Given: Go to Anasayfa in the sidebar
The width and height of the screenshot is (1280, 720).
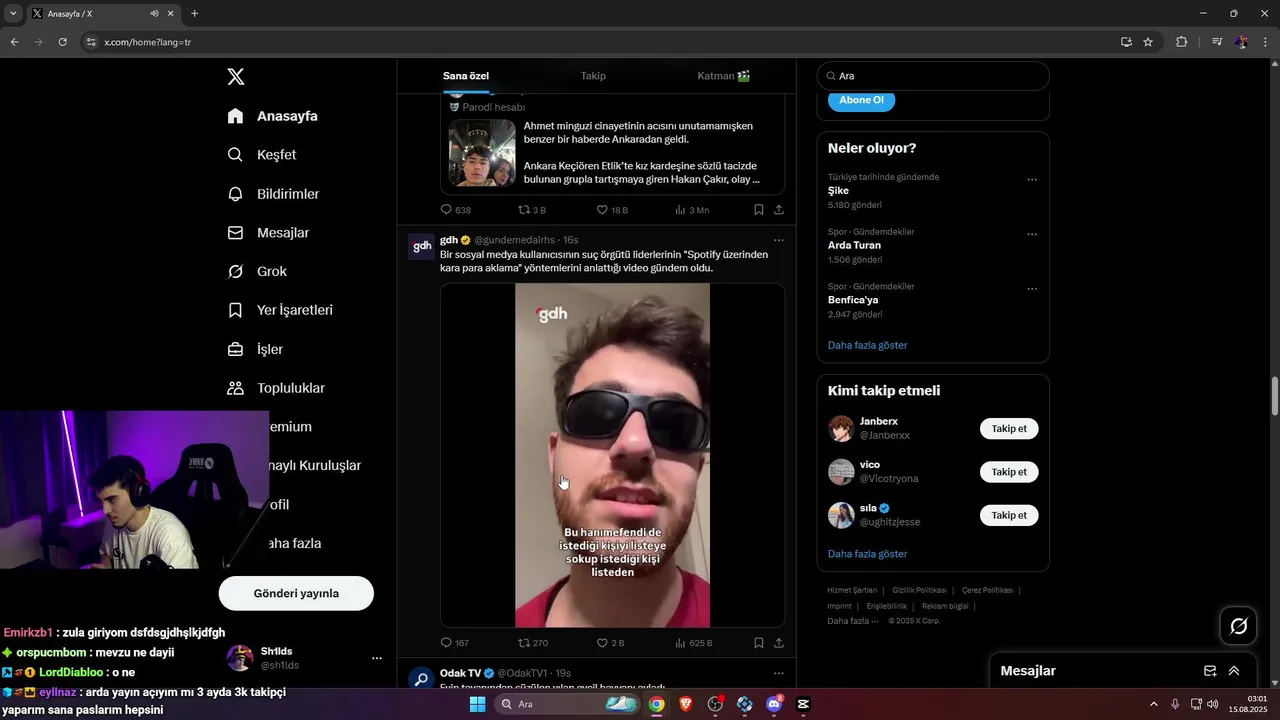Looking at the screenshot, I should tap(273, 116).
